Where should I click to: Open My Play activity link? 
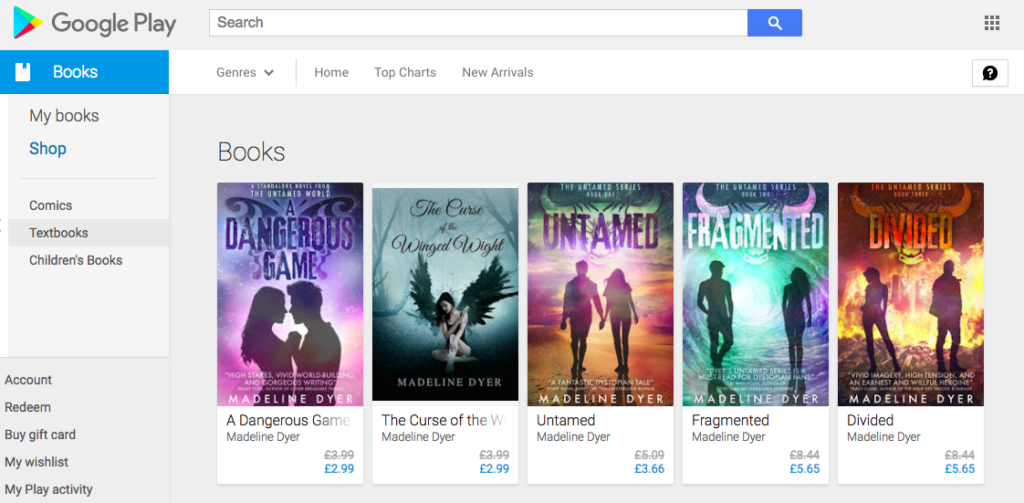[x=48, y=489]
